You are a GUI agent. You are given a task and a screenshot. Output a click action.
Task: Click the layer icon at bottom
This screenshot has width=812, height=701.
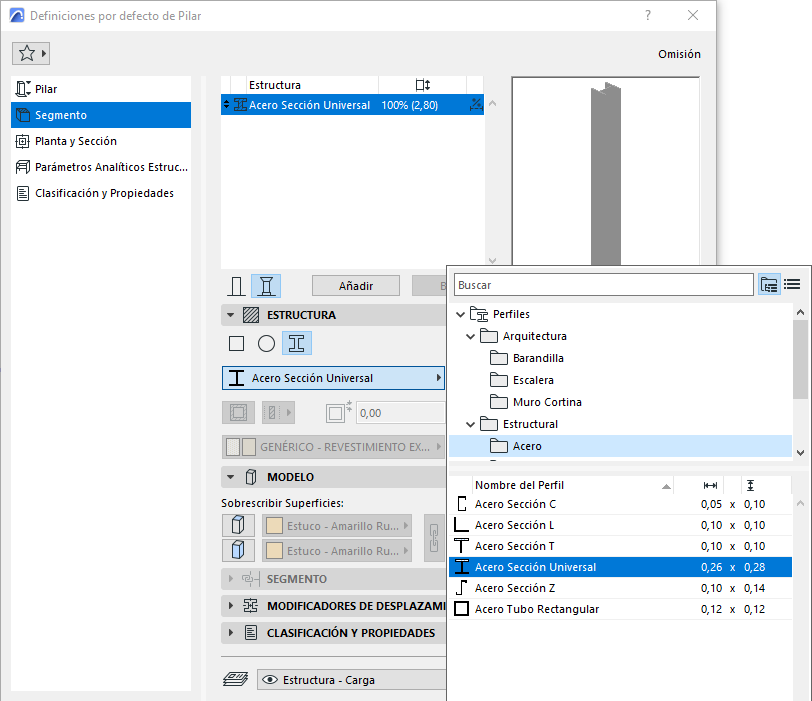point(236,679)
